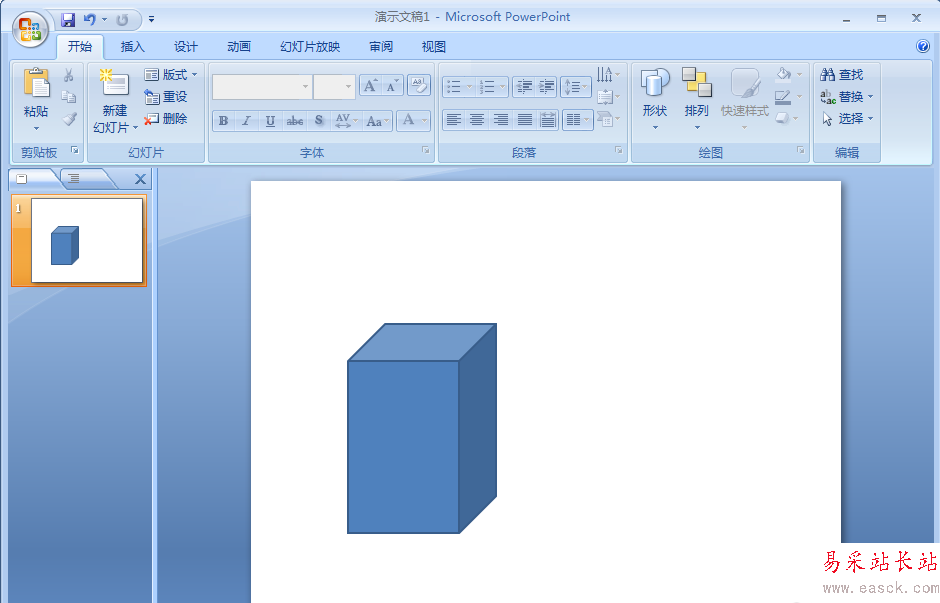Align text left
This screenshot has width=940, height=603.
click(454, 120)
